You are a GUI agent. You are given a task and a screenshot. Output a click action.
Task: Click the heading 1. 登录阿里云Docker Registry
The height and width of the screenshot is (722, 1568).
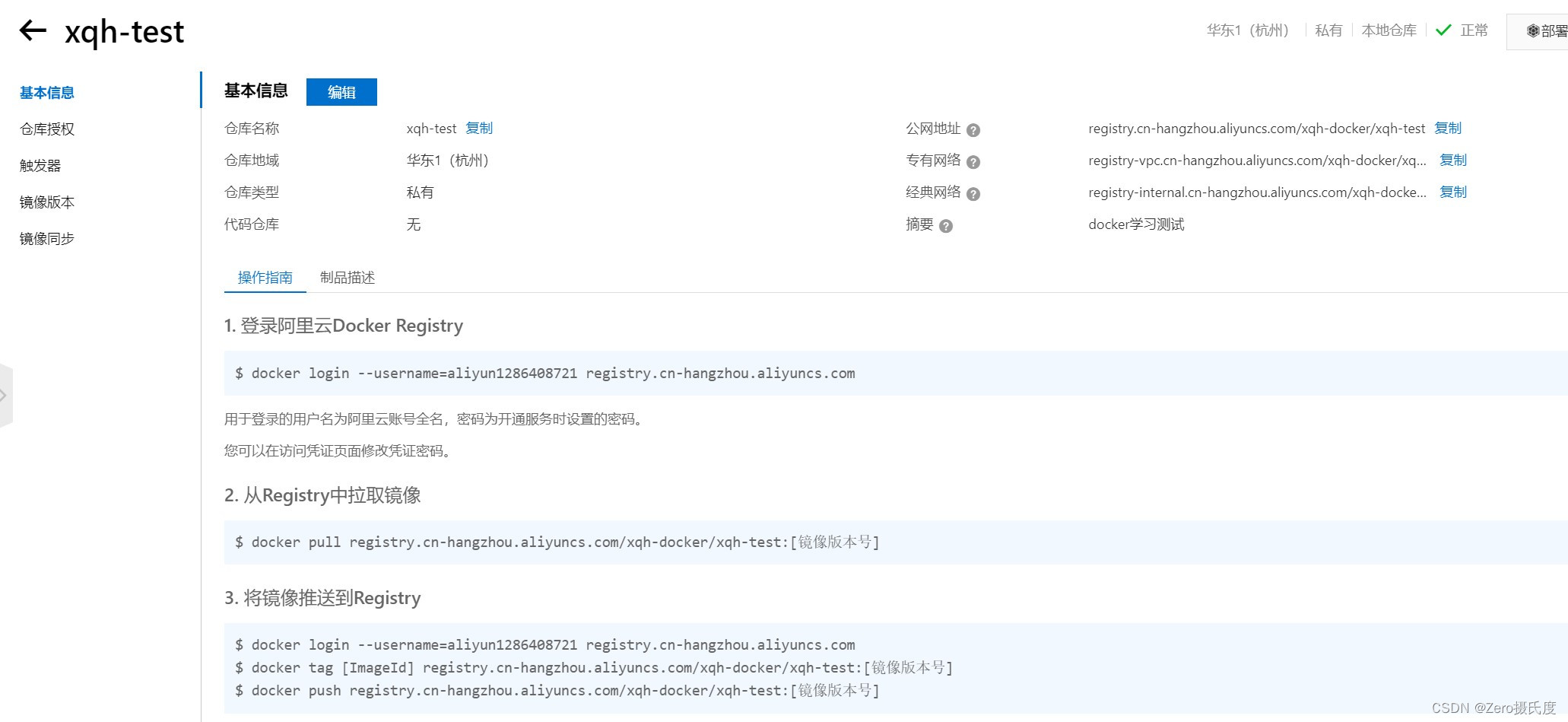point(344,326)
